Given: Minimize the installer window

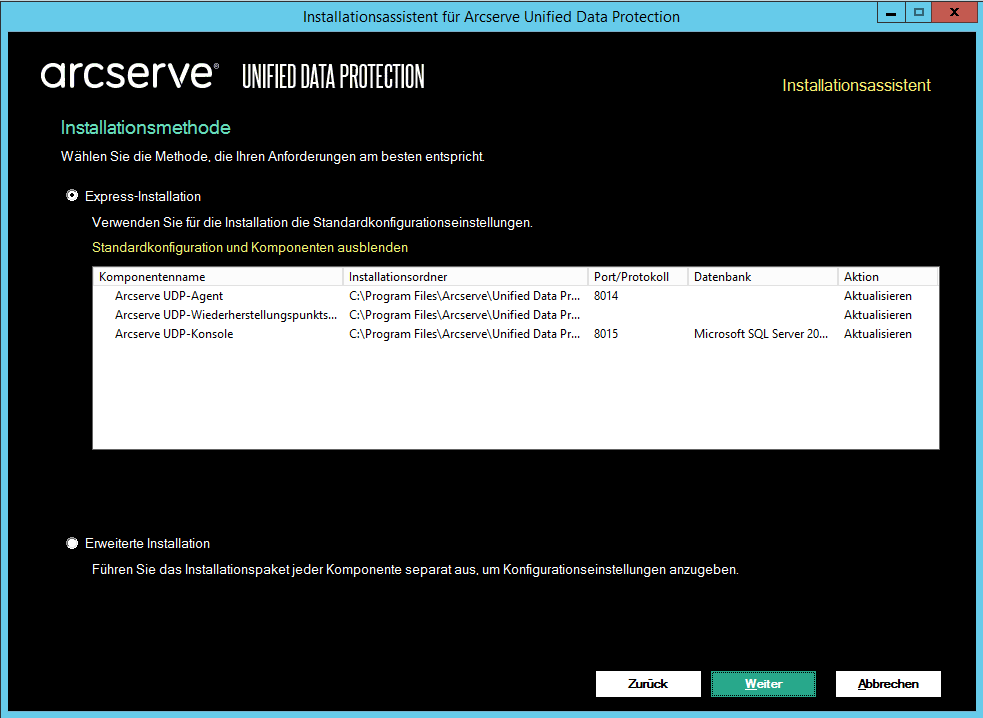Looking at the screenshot, I should [891, 13].
